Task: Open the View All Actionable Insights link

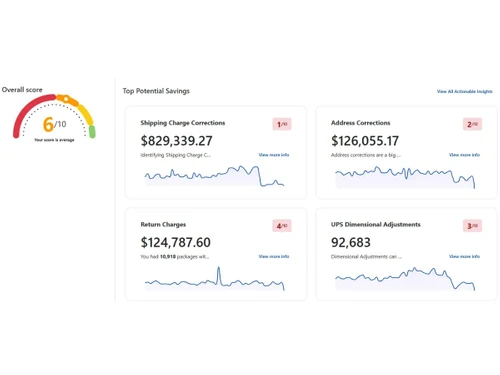Action: pos(465,91)
